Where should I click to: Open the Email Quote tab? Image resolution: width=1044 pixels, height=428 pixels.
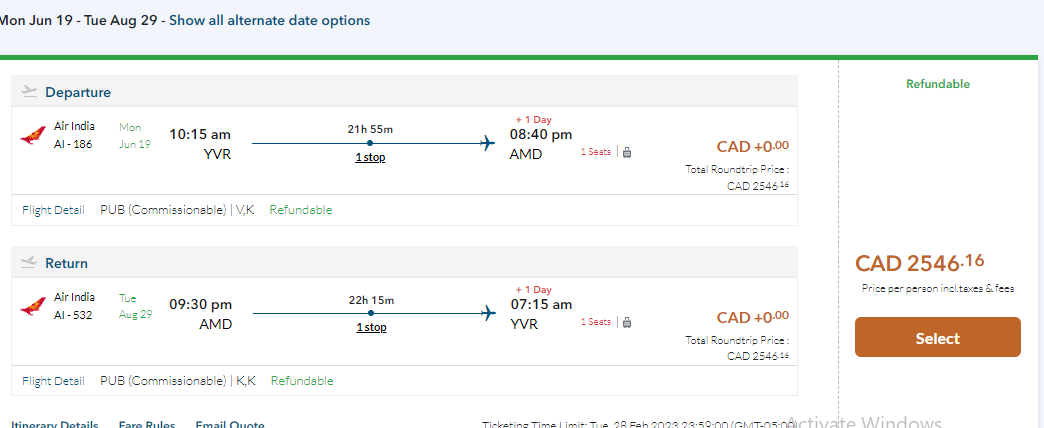click(x=230, y=424)
